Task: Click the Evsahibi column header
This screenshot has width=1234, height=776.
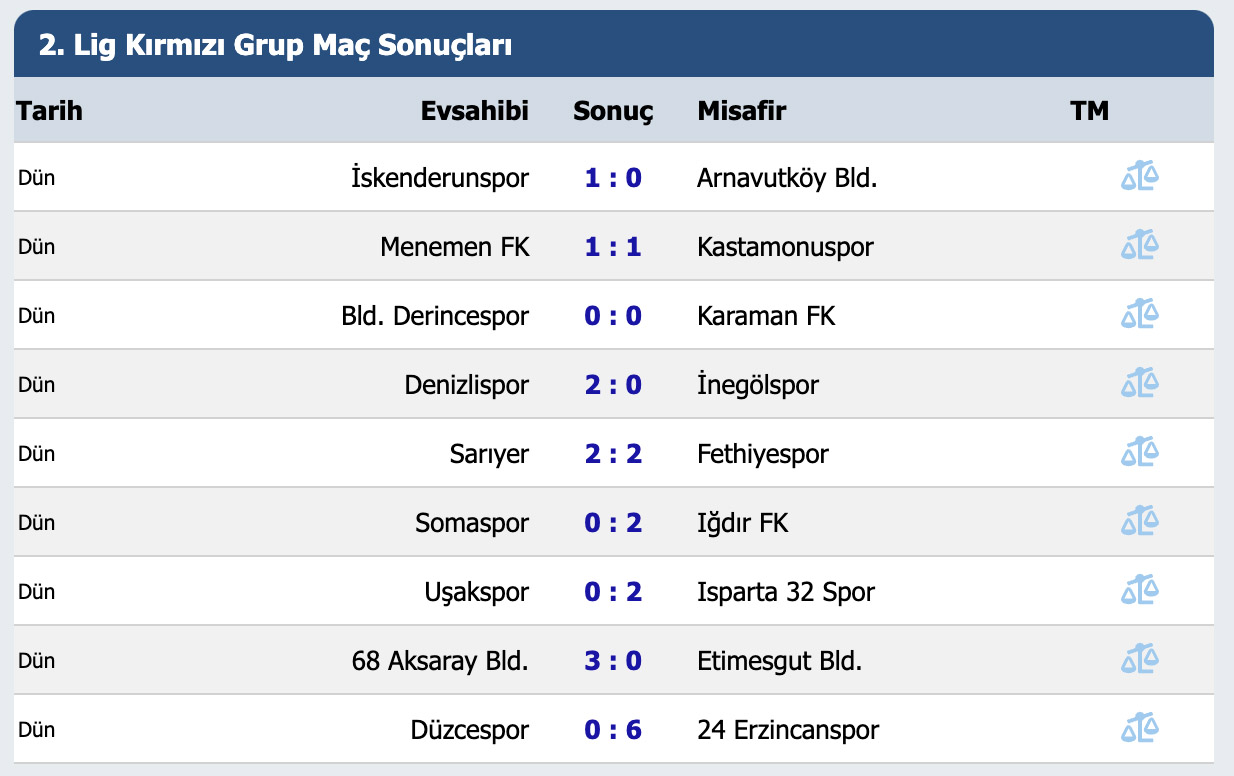Action: (x=475, y=110)
